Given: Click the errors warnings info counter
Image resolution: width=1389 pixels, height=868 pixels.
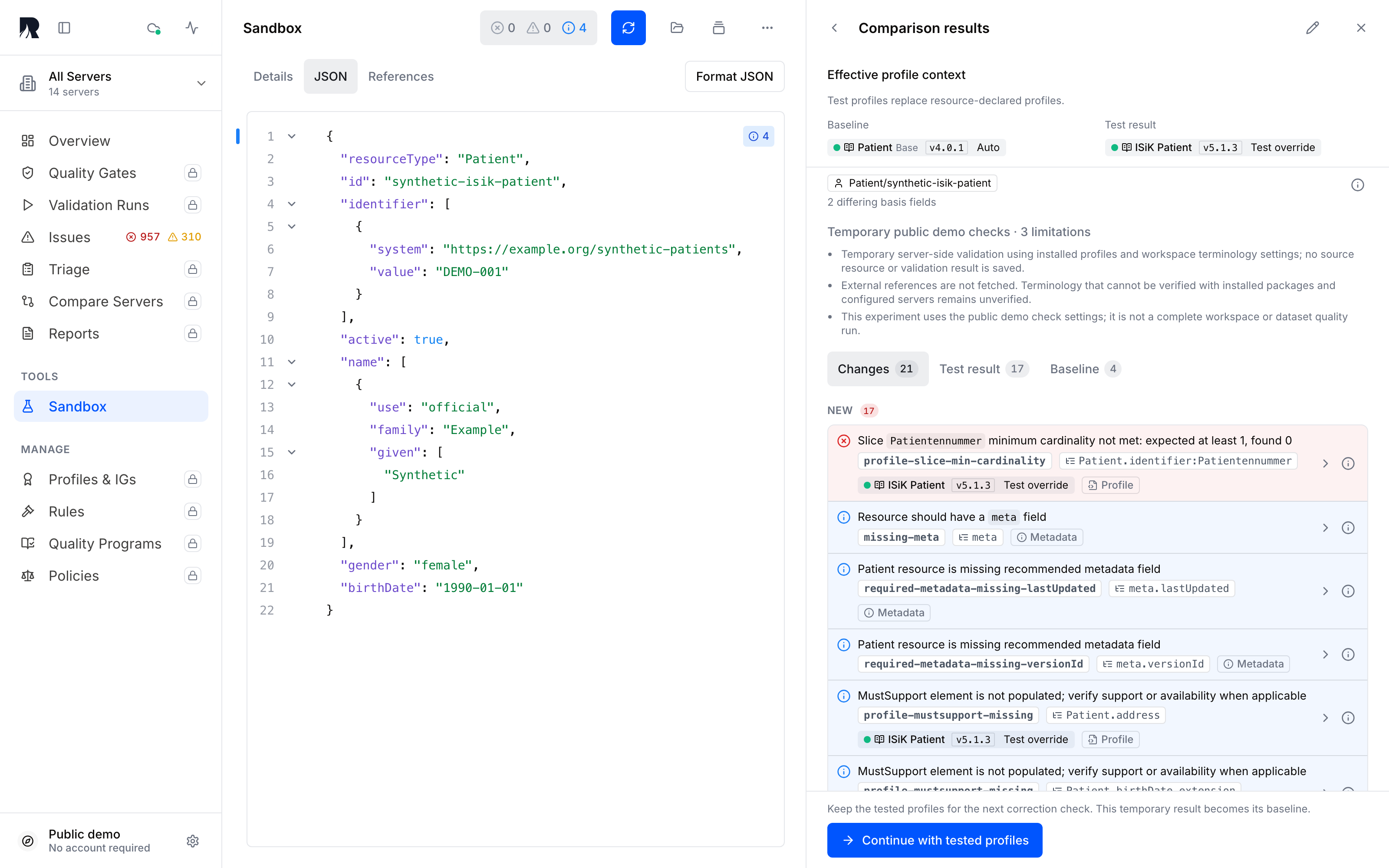Looking at the screenshot, I should [x=538, y=27].
